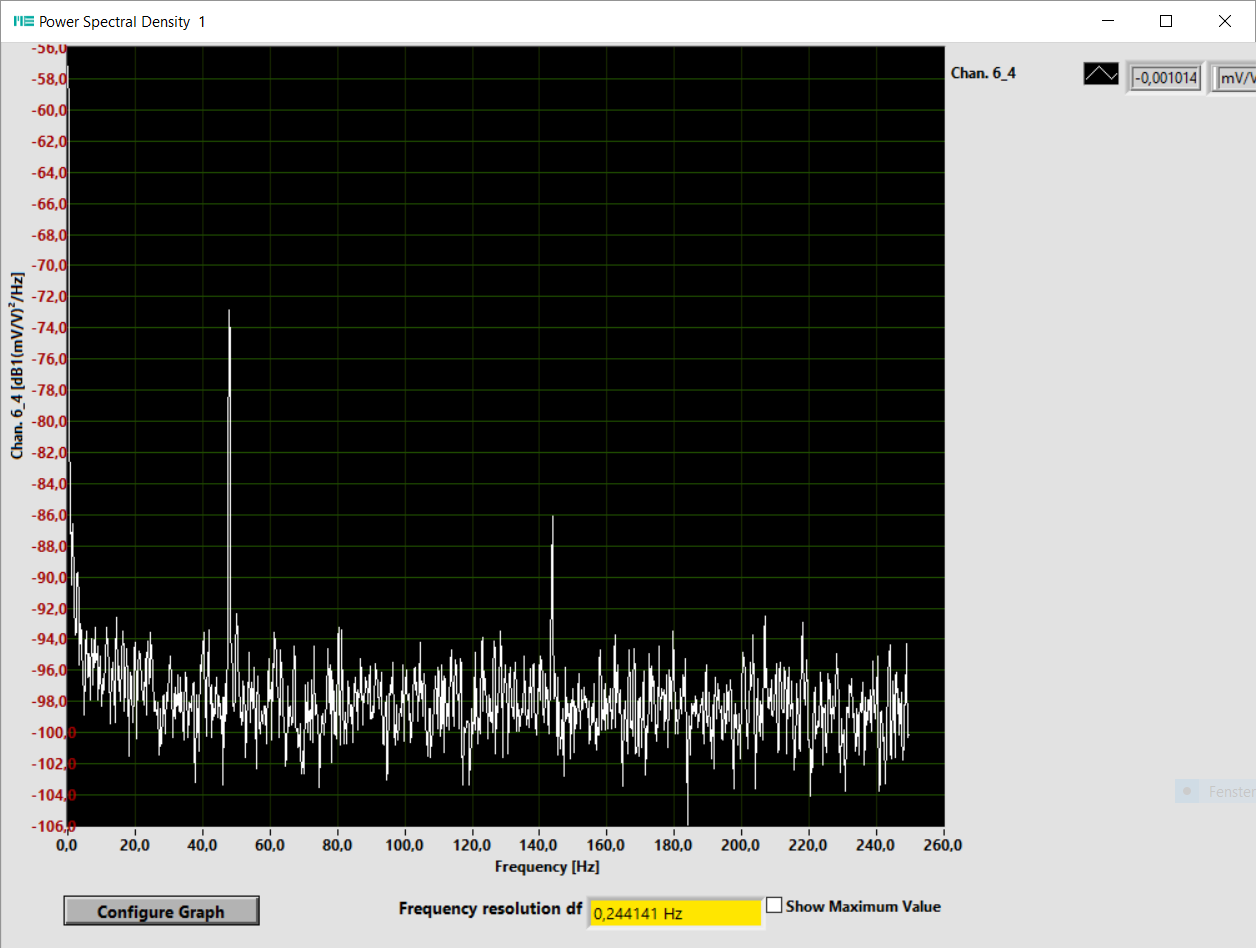Click the mV/V unit field
The image size is (1256, 948).
coord(1236,77)
